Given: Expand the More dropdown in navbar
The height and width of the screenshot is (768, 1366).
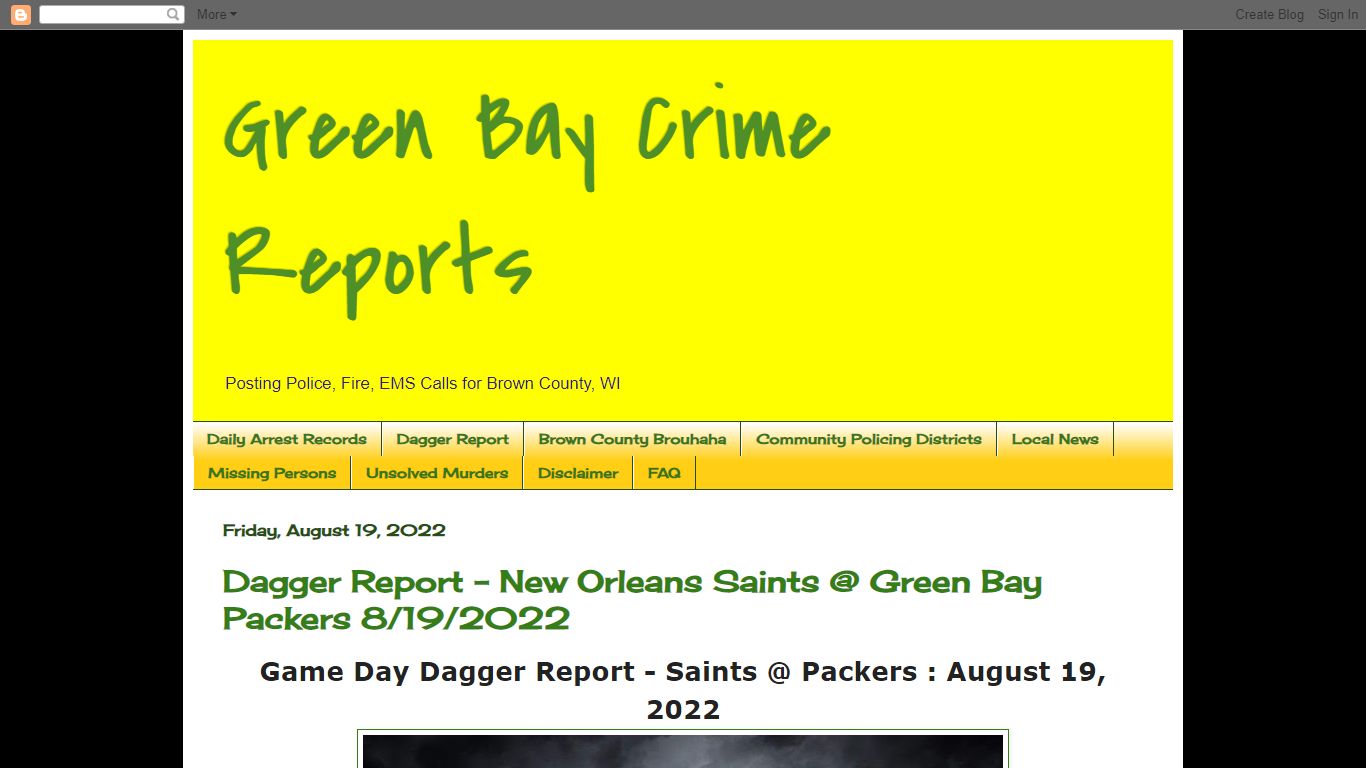Looking at the screenshot, I should tap(217, 14).
